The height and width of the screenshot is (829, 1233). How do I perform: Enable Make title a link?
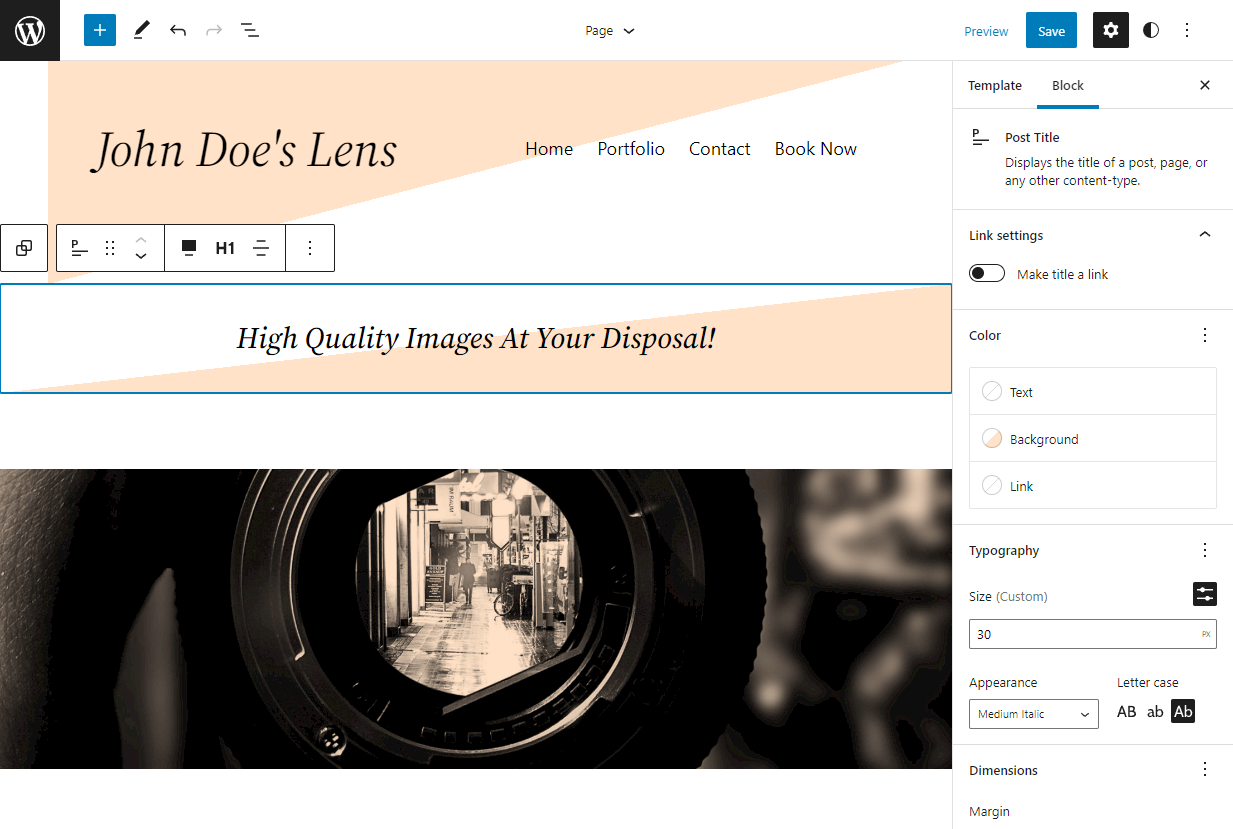pyautogui.click(x=986, y=272)
